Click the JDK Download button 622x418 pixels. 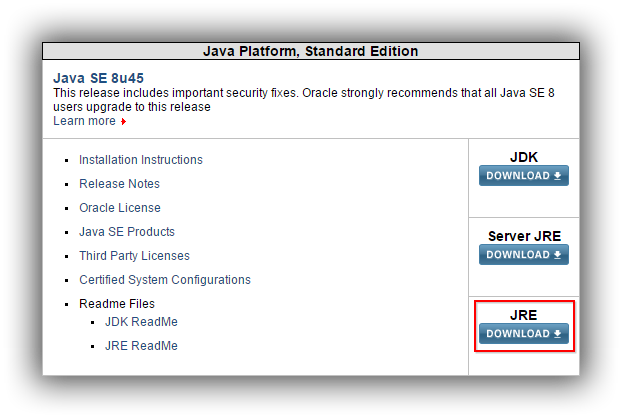click(x=524, y=176)
